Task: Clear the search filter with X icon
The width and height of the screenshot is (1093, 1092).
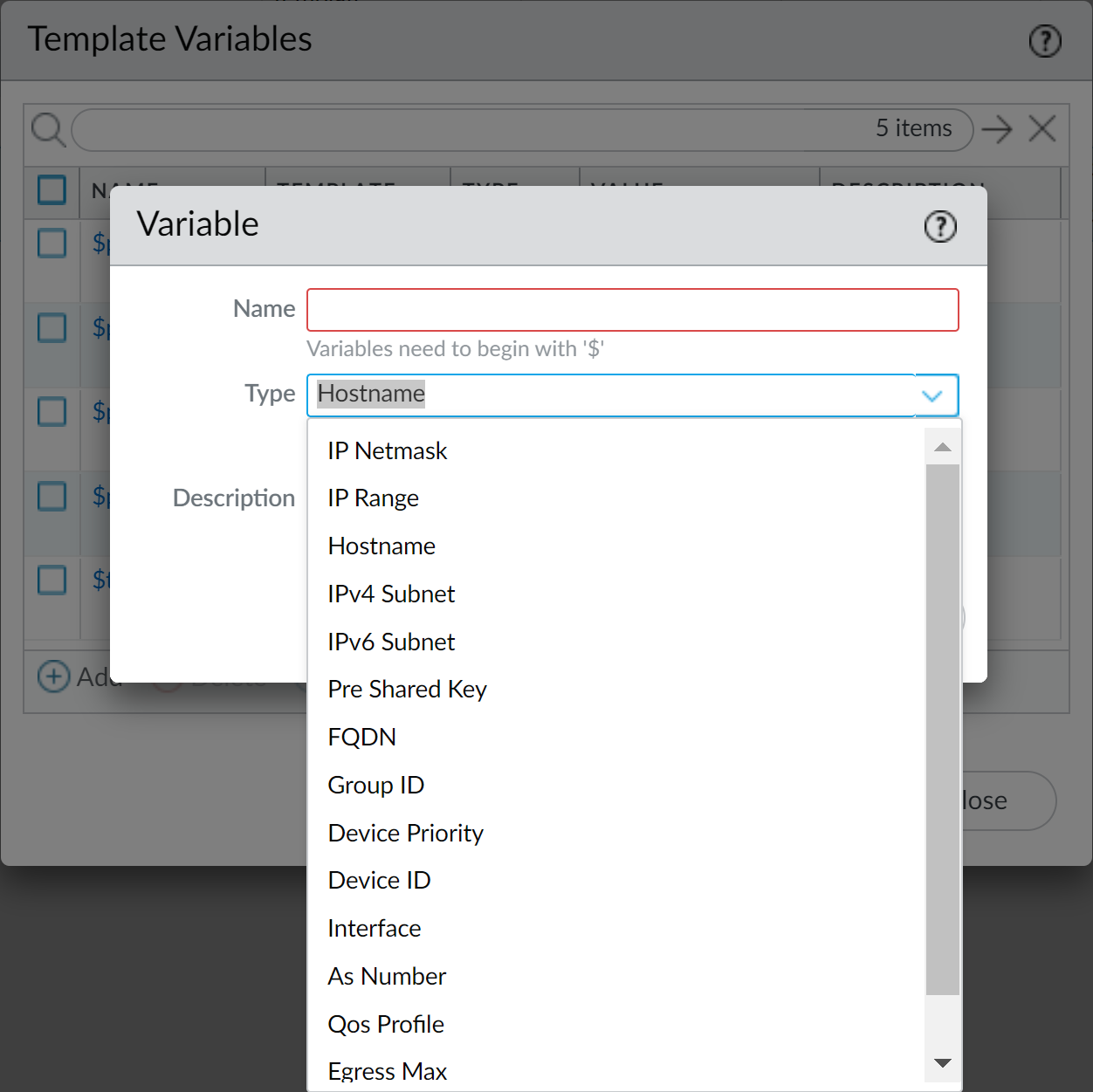Action: [1042, 129]
